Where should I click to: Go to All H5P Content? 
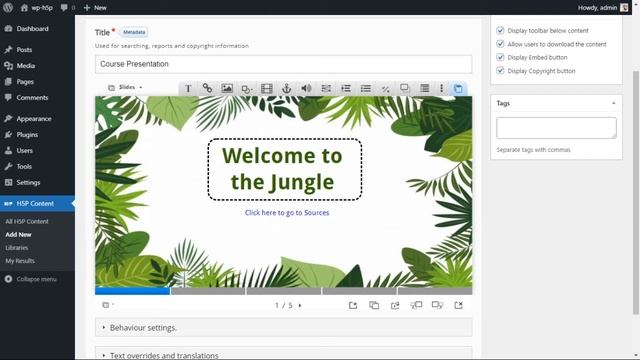pyautogui.click(x=27, y=221)
